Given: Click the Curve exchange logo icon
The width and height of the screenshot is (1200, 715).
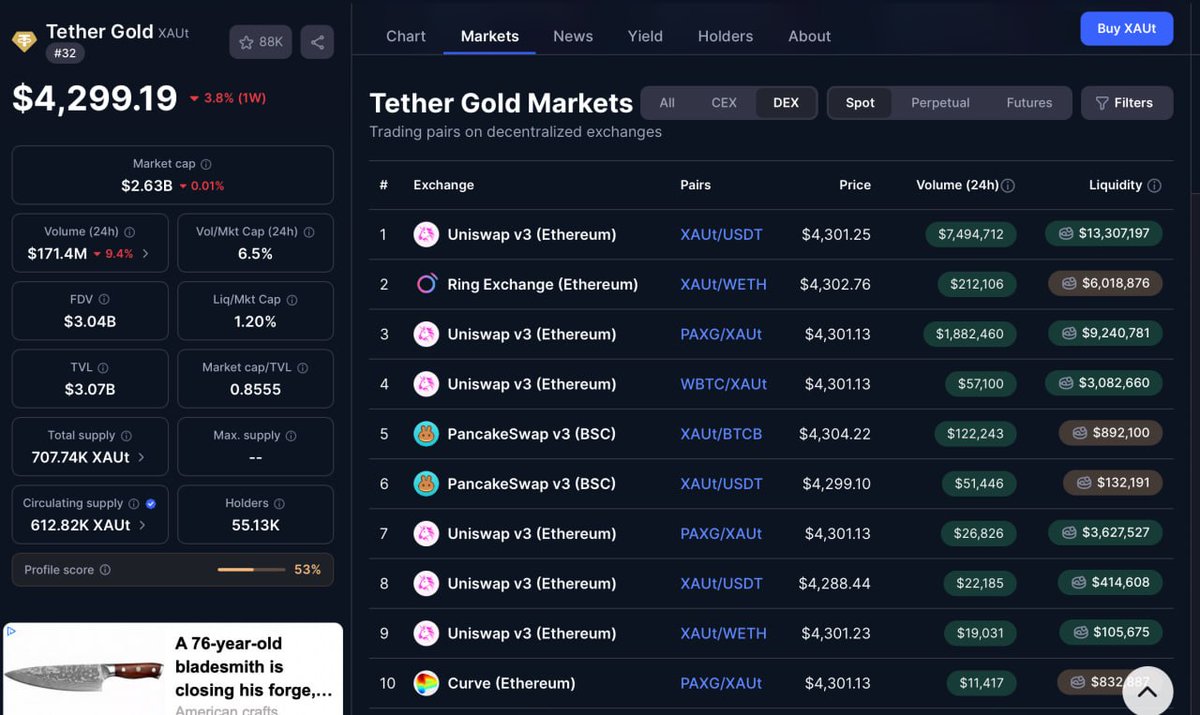Looking at the screenshot, I should point(426,683).
